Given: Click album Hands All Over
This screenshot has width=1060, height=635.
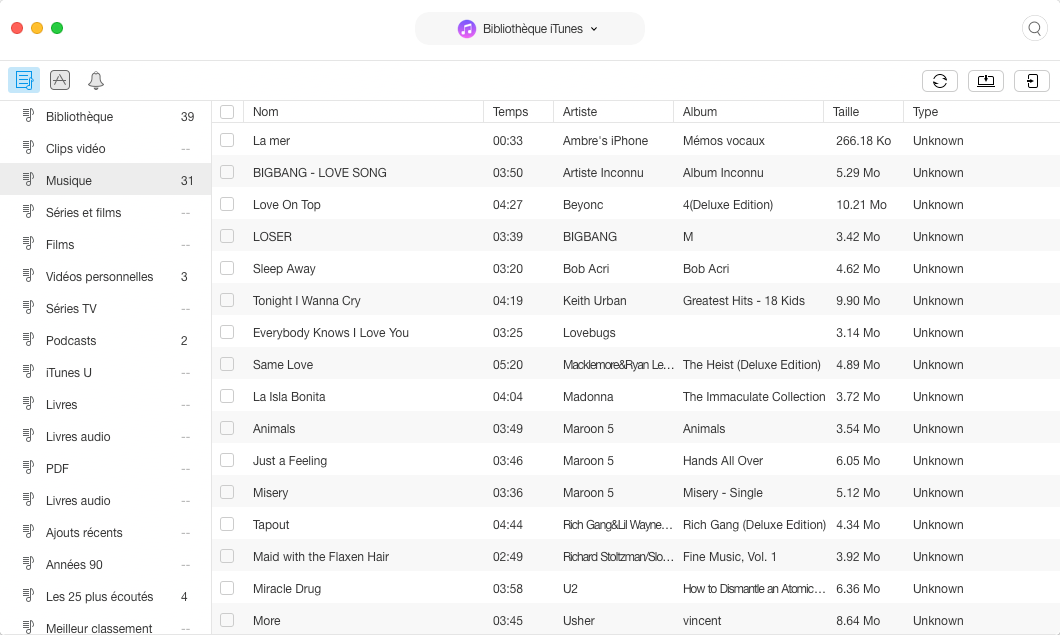Looking at the screenshot, I should click(x=723, y=461).
